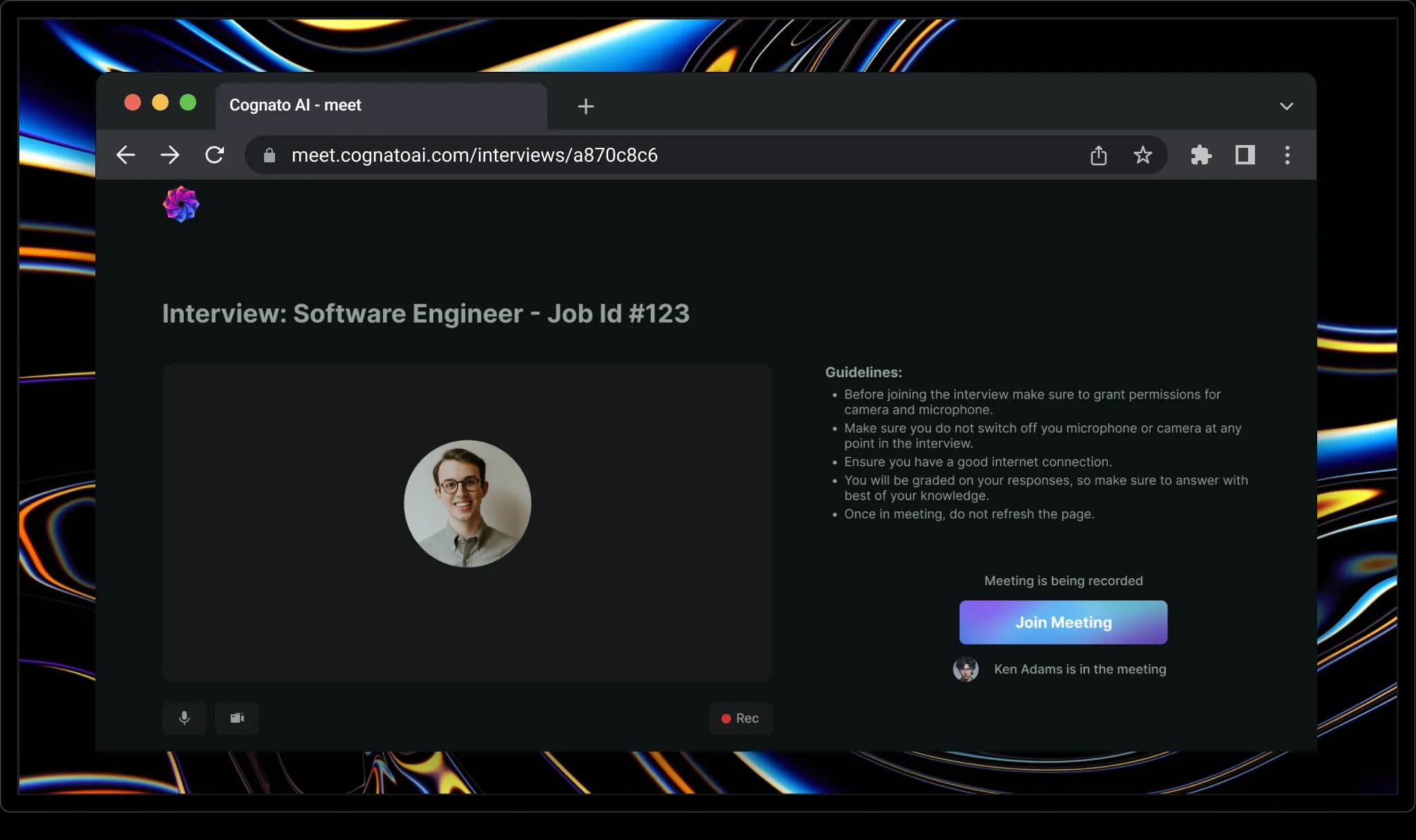Bookmark page with star icon

click(1142, 155)
